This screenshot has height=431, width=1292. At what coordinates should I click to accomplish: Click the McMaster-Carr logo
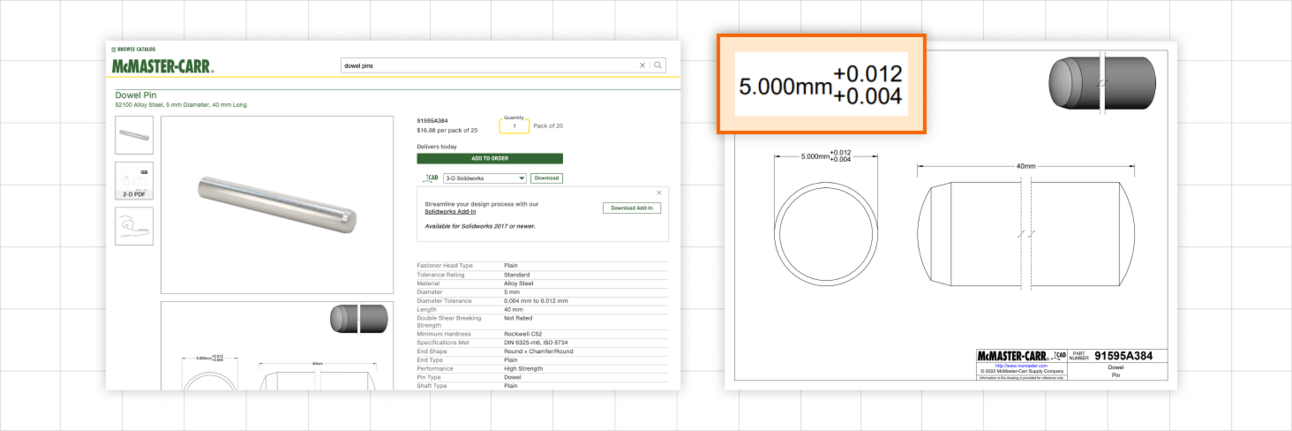(162, 66)
